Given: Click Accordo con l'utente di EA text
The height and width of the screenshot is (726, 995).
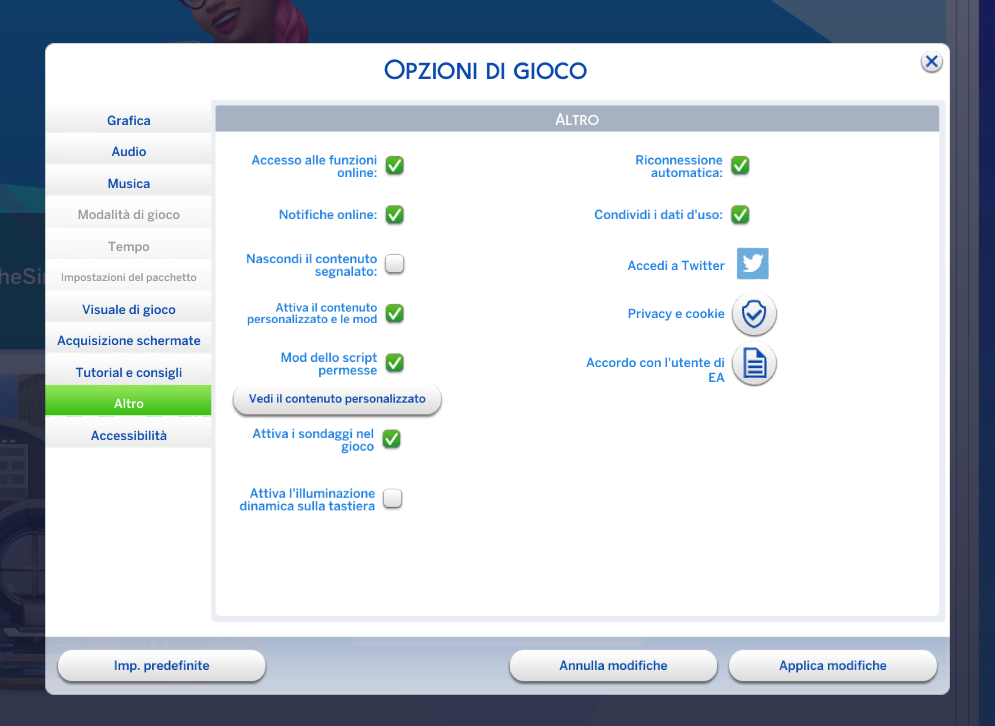Looking at the screenshot, I should pos(656,370).
